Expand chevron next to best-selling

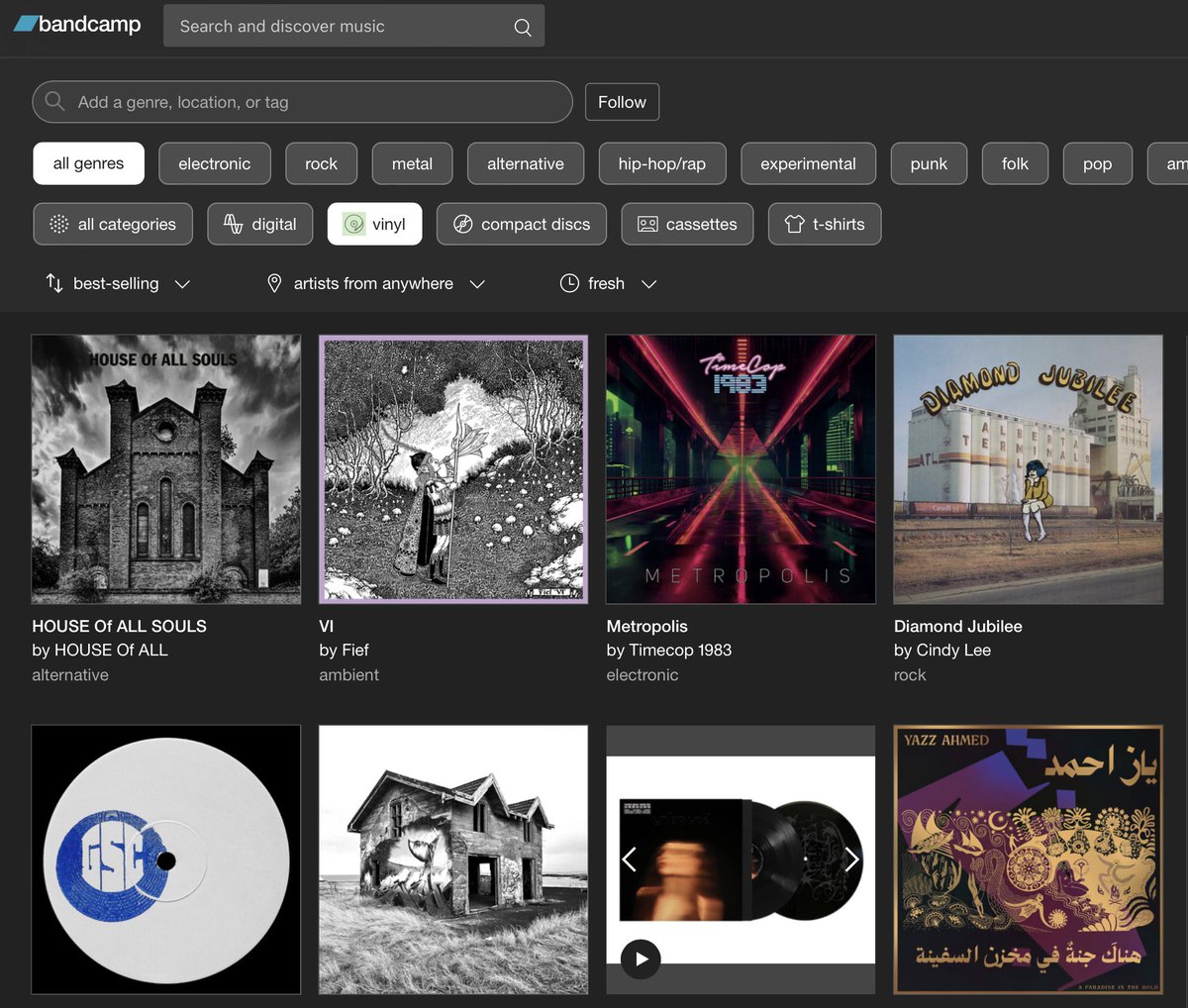pyautogui.click(x=182, y=284)
